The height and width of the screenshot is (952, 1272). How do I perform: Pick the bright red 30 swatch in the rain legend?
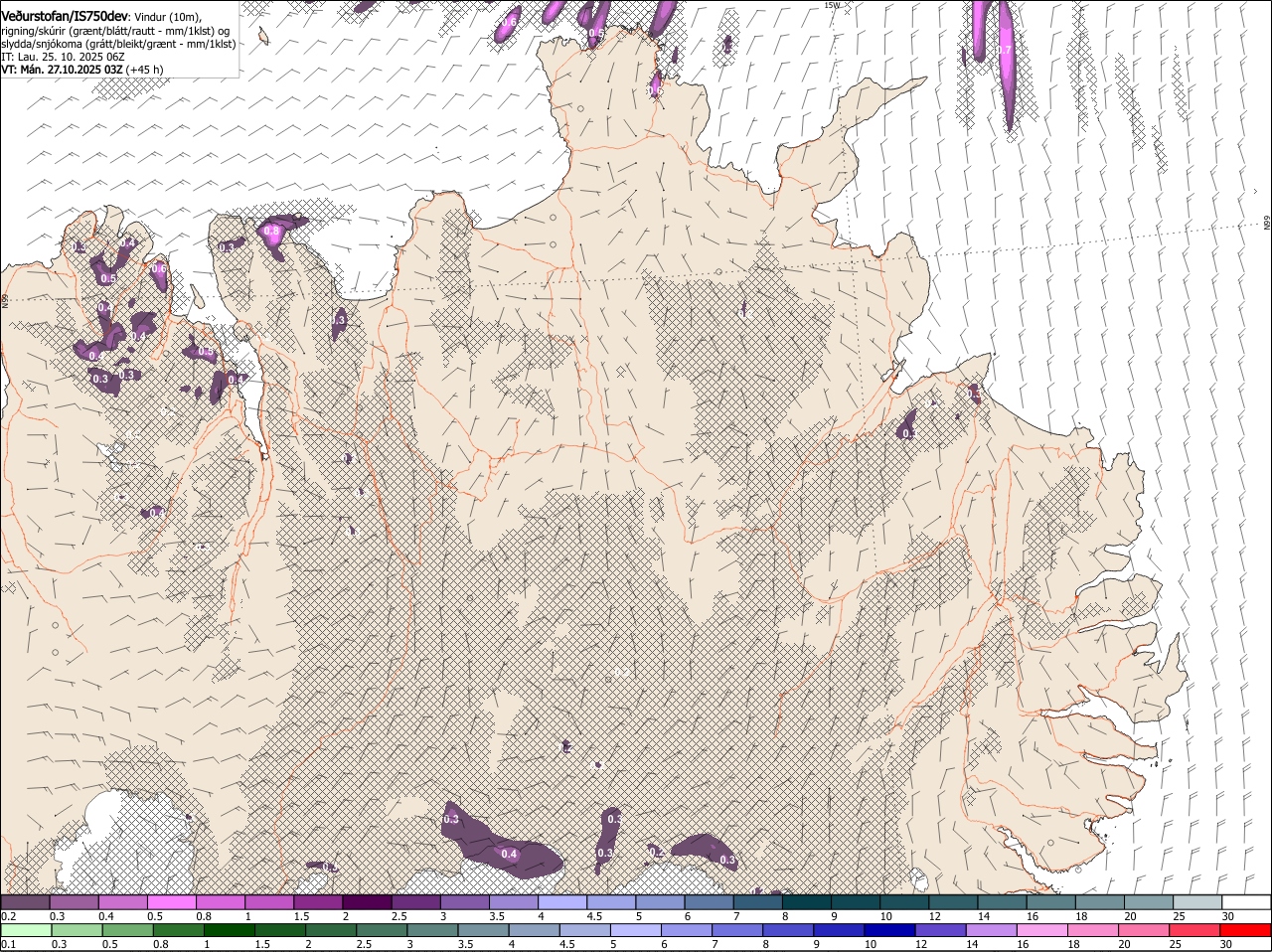point(1245,931)
